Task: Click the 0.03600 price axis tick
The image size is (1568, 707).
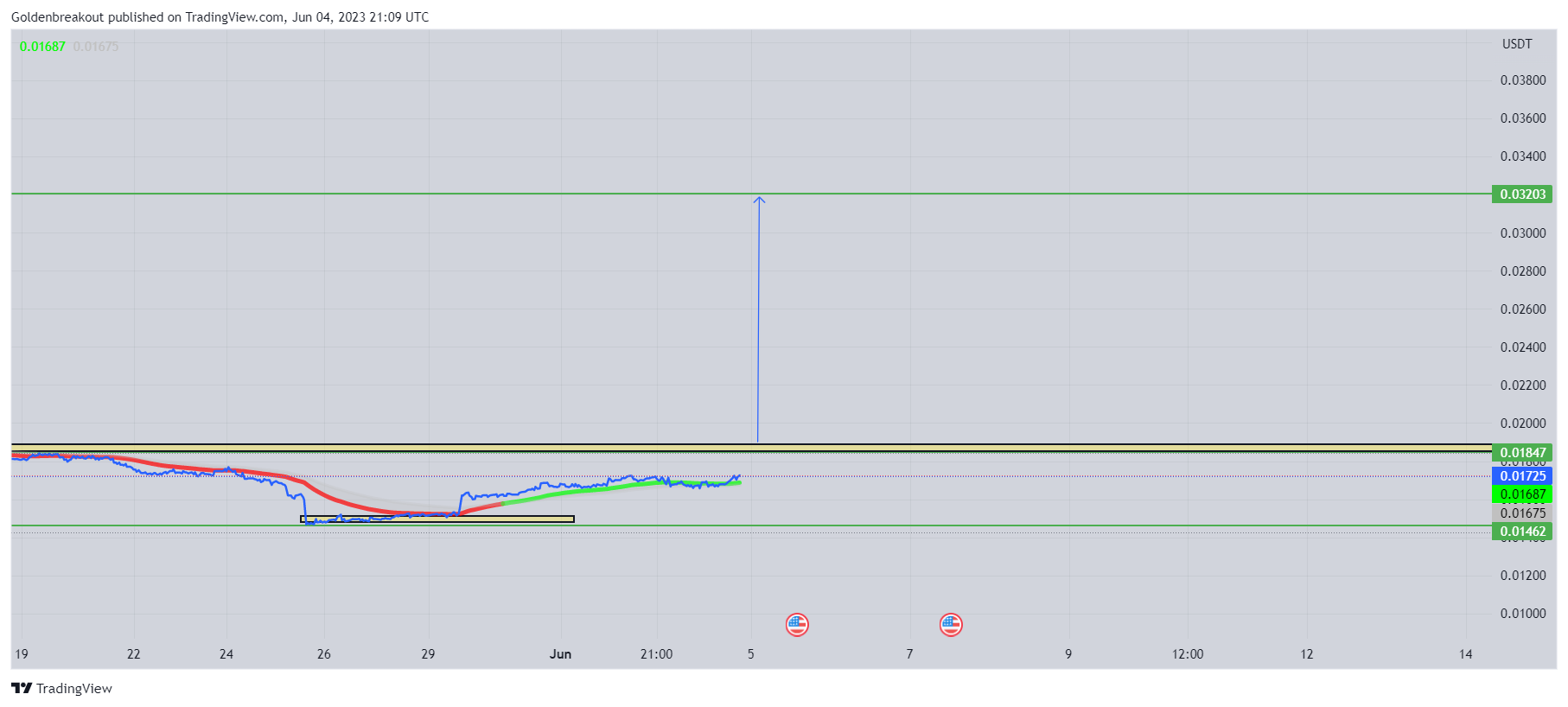Action: (x=1523, y=118)
